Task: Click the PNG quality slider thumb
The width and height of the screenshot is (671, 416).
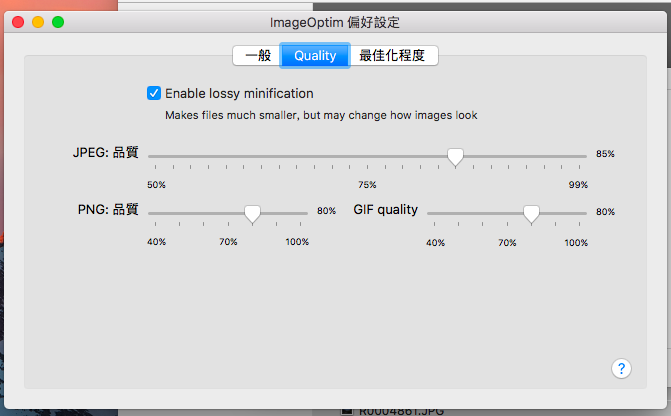Action: [x=252, y=214]
